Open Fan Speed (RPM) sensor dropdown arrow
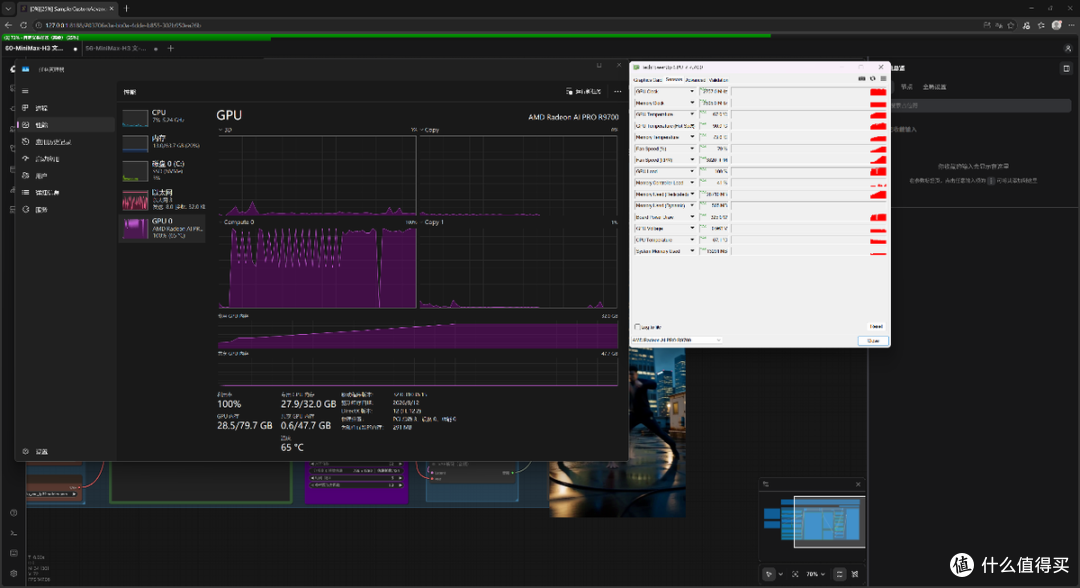1080x588 pixels. pos(692,160)
